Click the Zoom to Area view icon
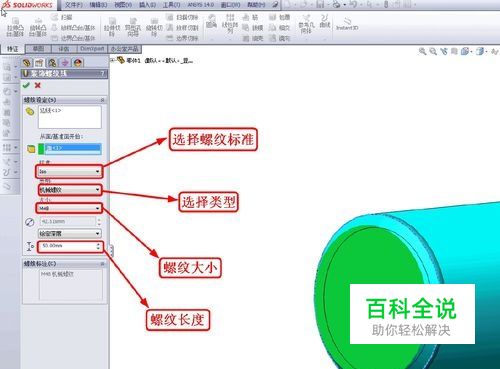This screenshot has height=369, width=500. 433,51
